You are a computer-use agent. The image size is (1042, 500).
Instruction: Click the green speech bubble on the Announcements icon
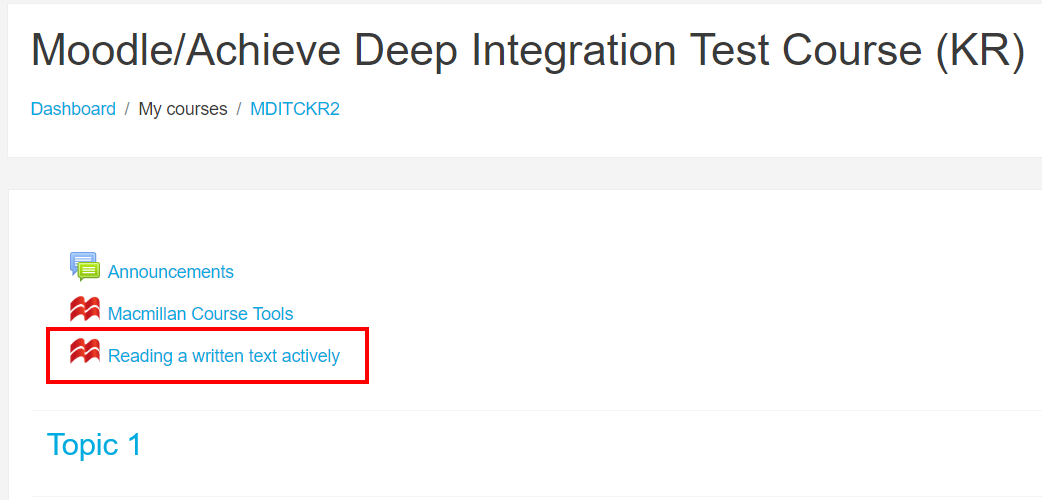click(89, 271)
